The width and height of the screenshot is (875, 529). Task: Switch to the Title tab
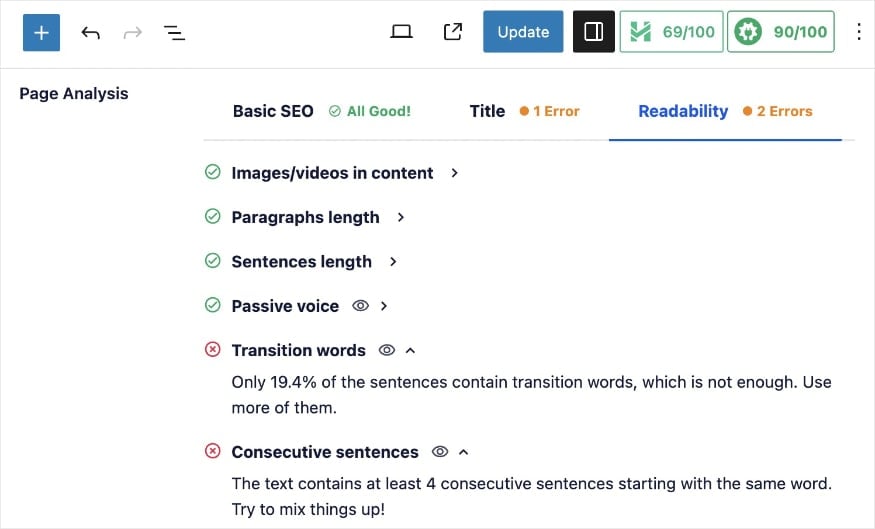(525, 111)
